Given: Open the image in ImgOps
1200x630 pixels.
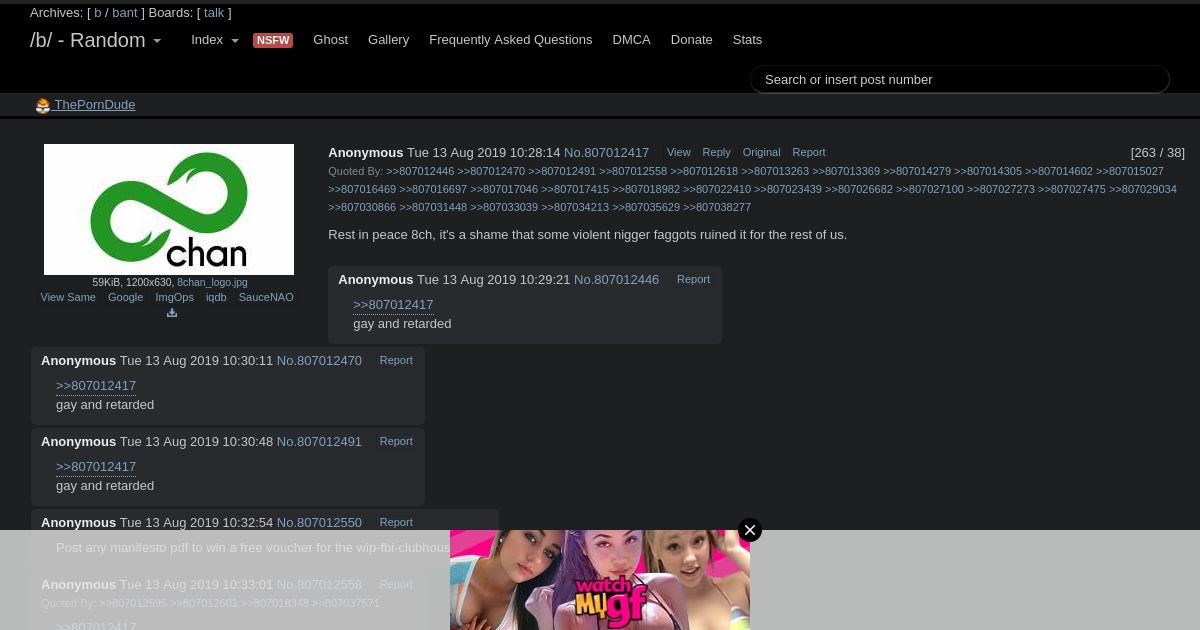Looking at the screenshot, I should point(175,298).
